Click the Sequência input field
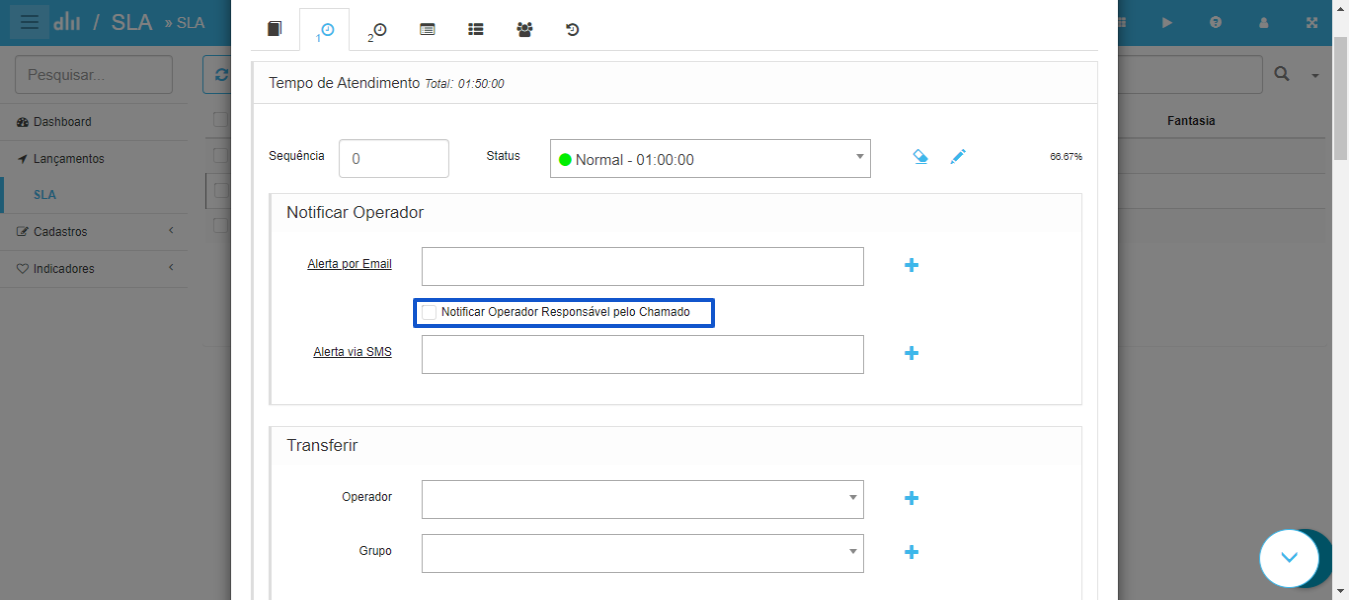 click(x=394, y=159)
